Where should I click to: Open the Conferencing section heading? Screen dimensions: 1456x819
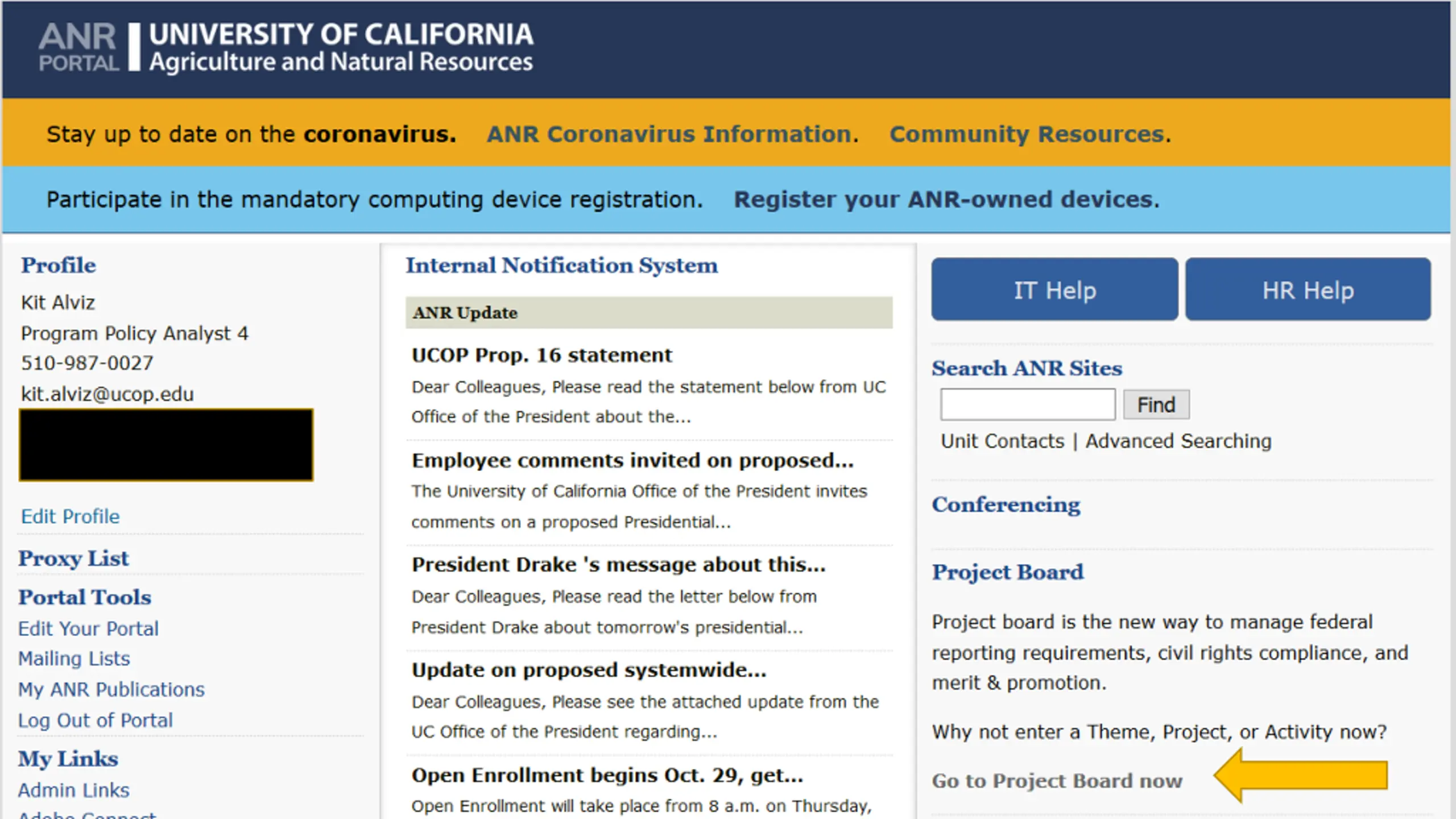[x=1006, y=504]
